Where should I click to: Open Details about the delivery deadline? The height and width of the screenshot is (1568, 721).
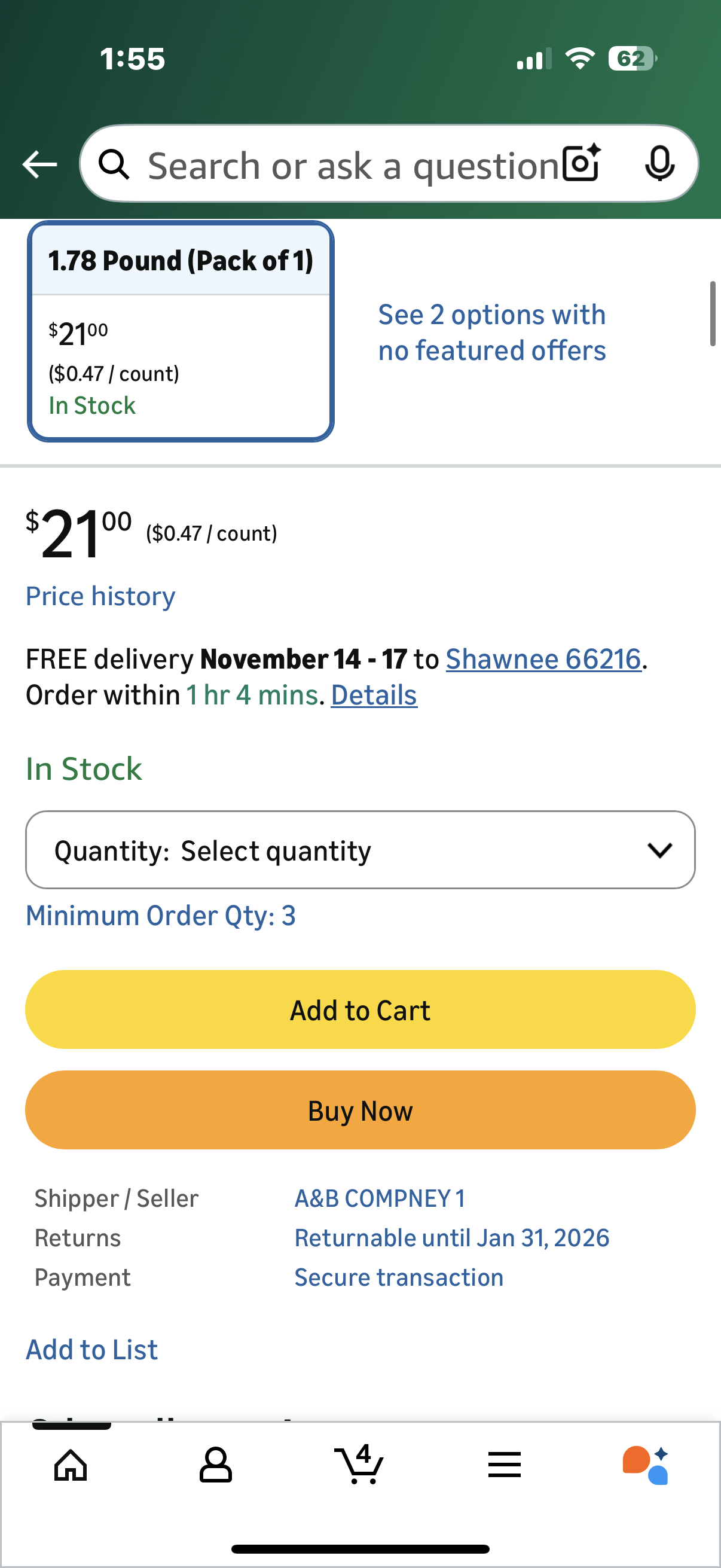(x=373, y=694)
